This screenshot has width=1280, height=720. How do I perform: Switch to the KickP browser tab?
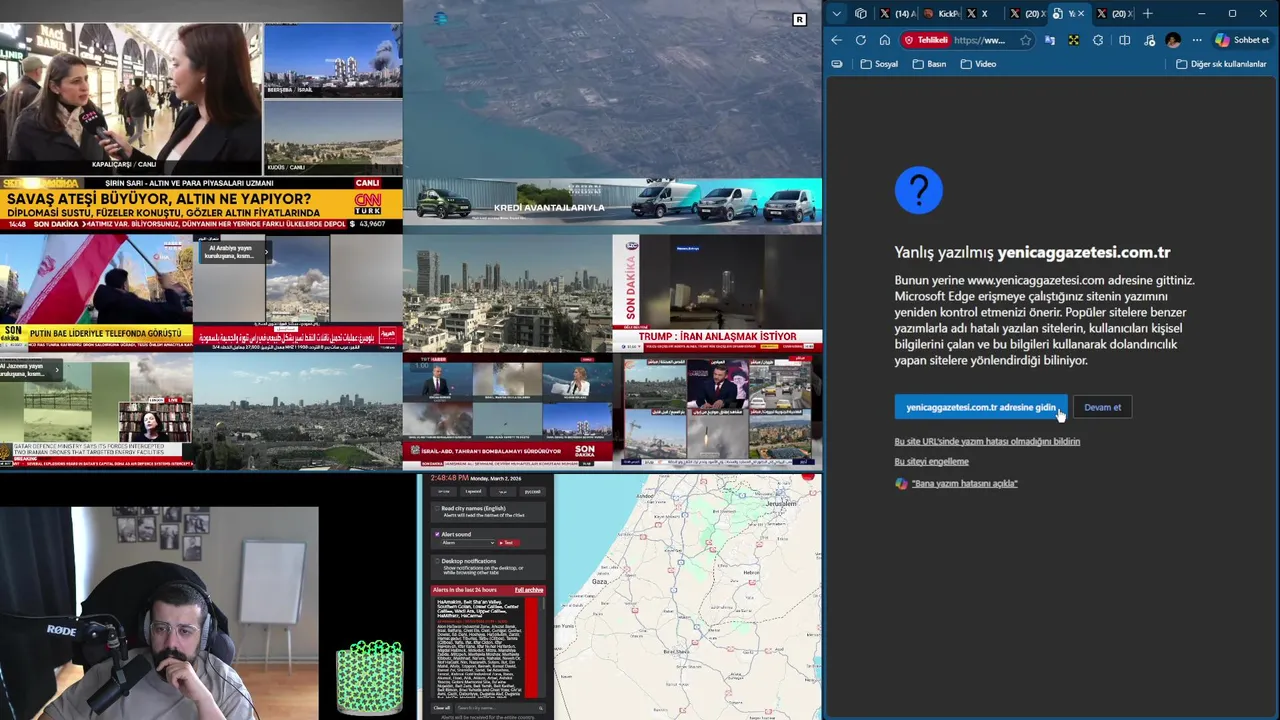[x=940, y=14]
